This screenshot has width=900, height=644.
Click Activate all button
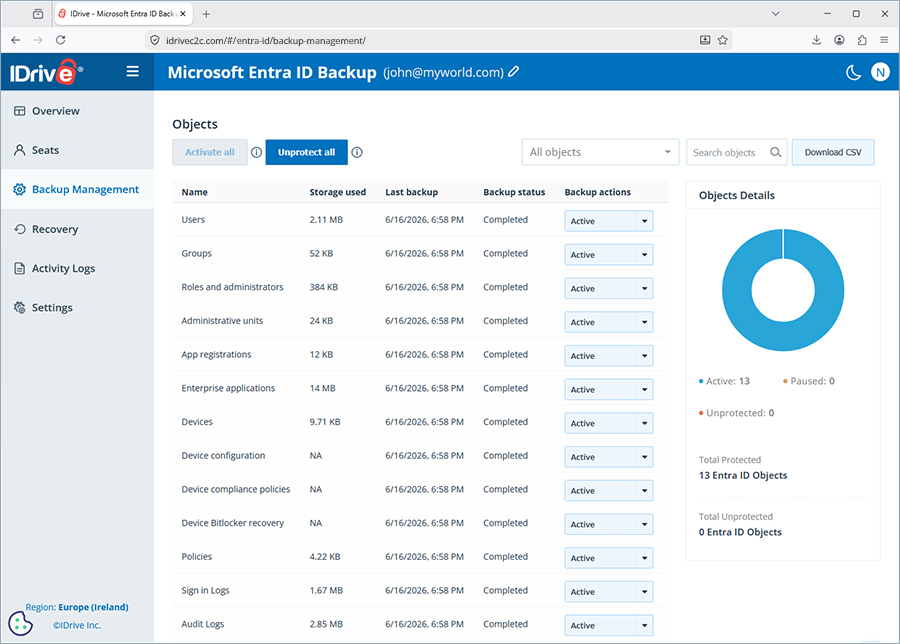click(210, 152)
